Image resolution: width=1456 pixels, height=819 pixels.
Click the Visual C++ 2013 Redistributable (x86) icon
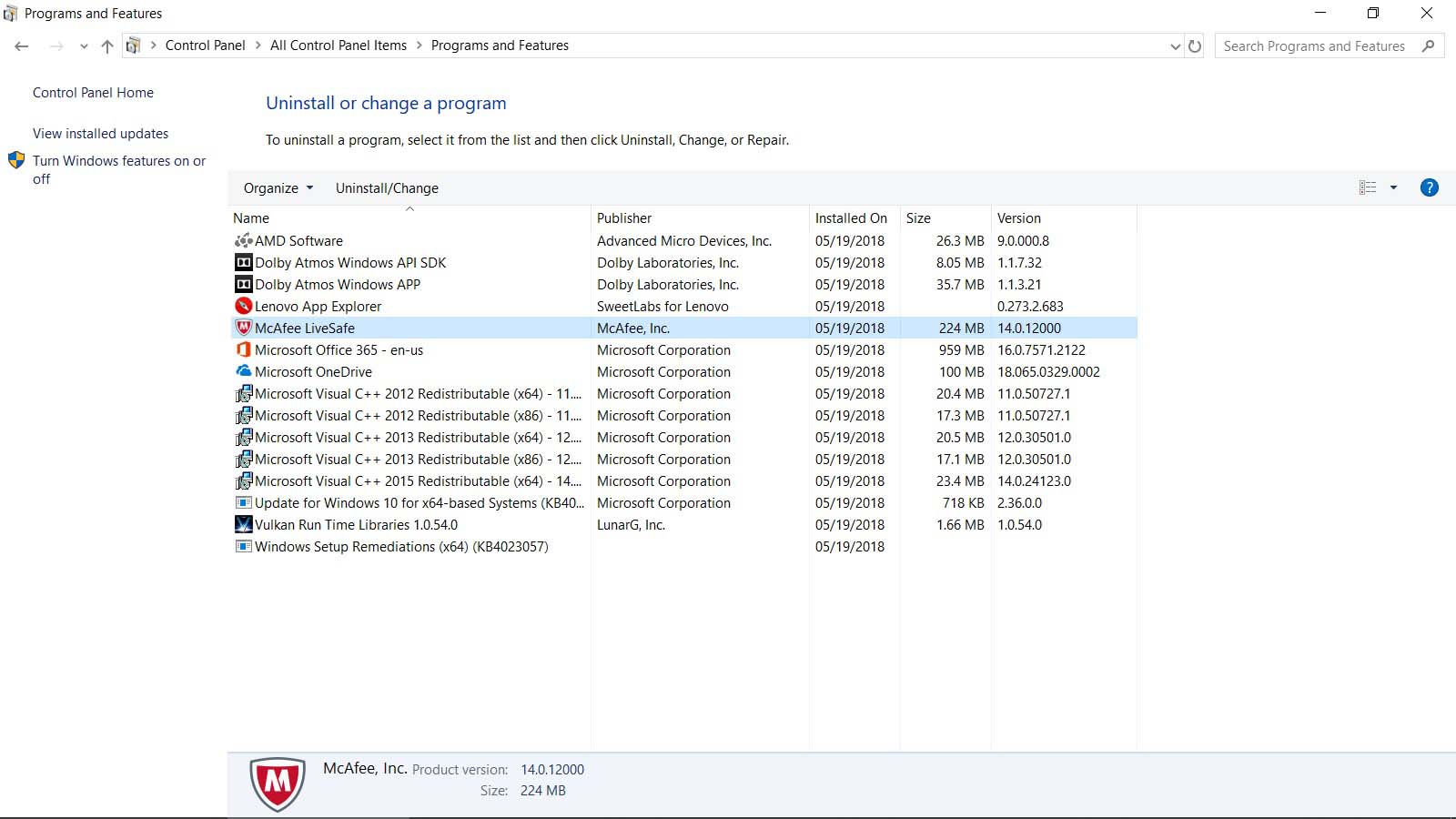[x=244, y=460]
